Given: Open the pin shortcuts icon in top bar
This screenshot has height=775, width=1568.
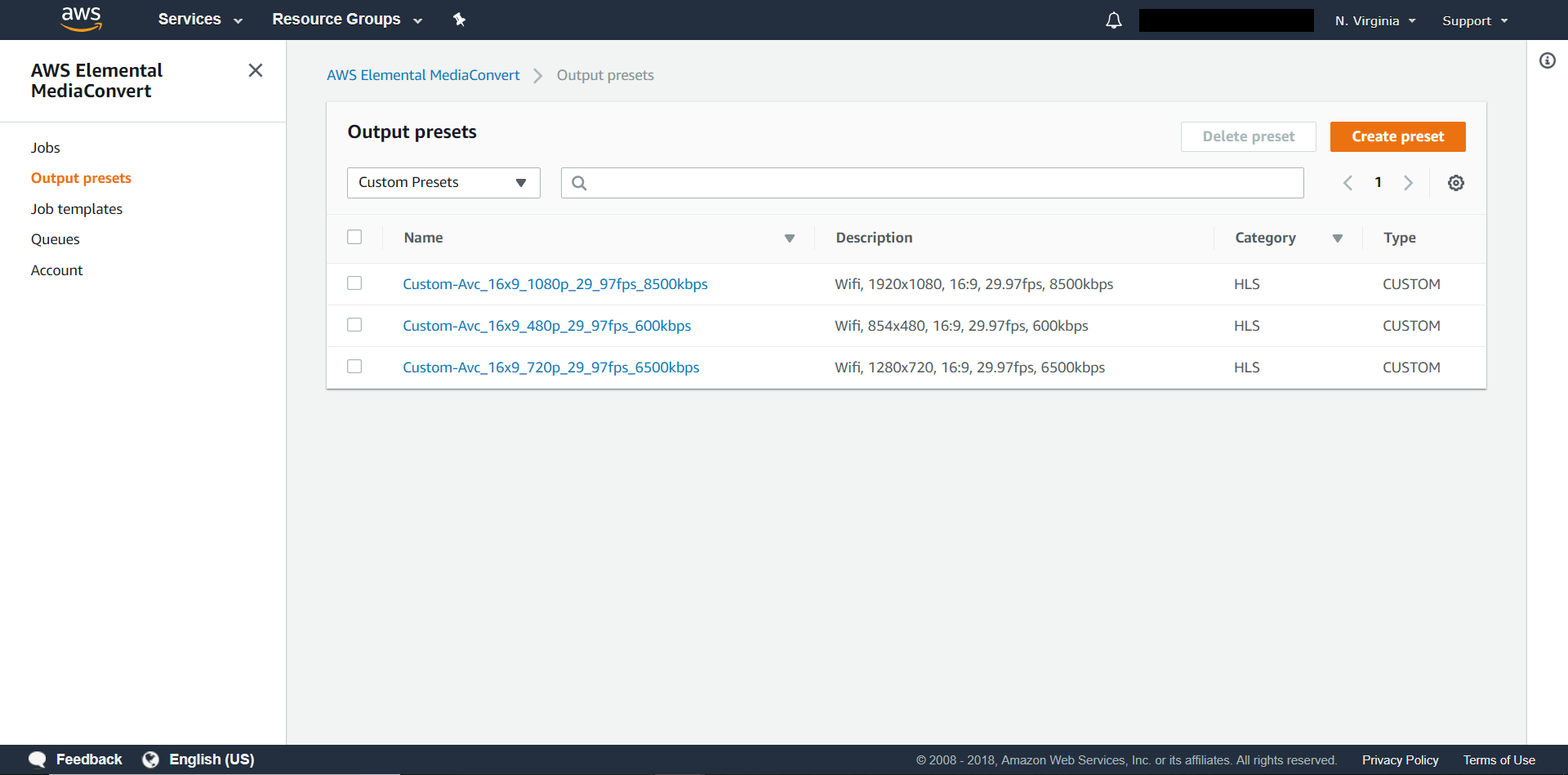Looking at the screenshot, I should click(459, 20).
